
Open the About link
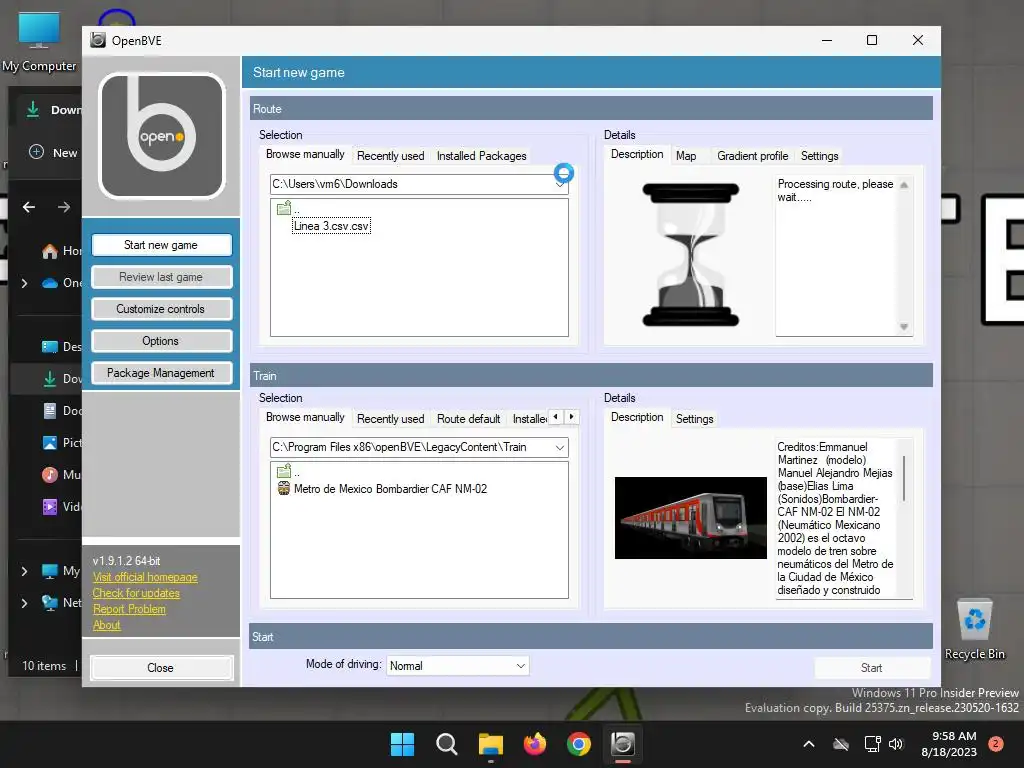pos(106,625)
